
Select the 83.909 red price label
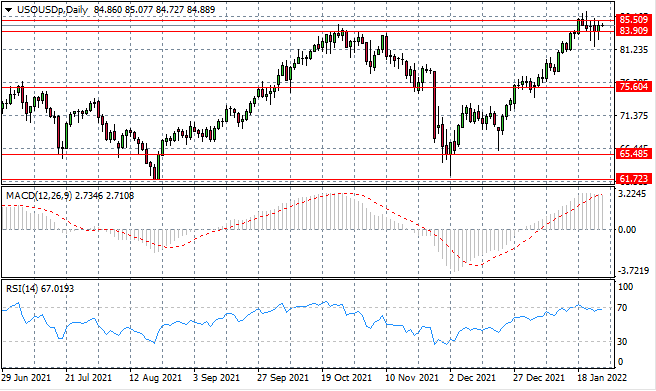634,31
